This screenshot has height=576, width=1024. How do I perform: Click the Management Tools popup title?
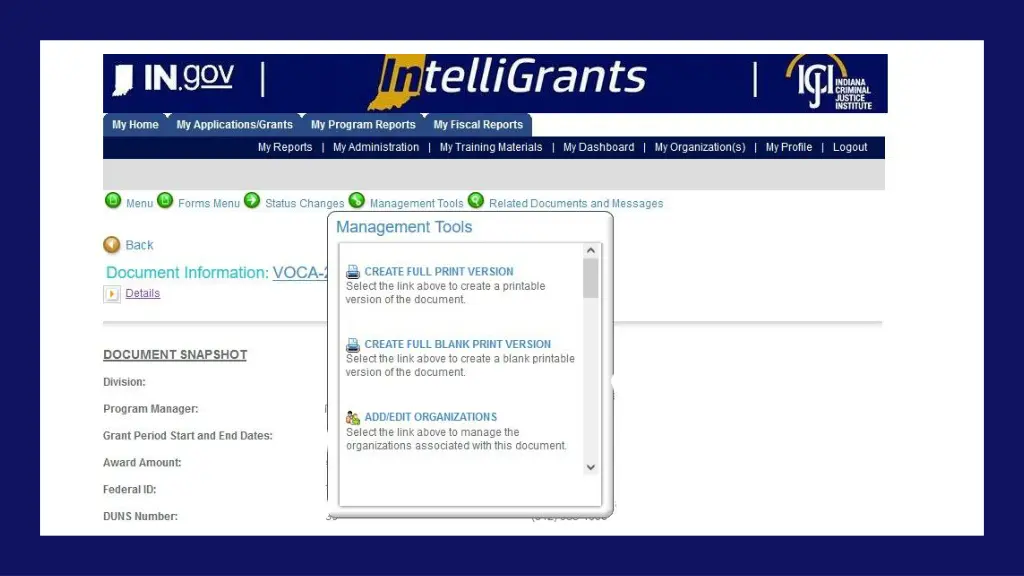[404, 227]
